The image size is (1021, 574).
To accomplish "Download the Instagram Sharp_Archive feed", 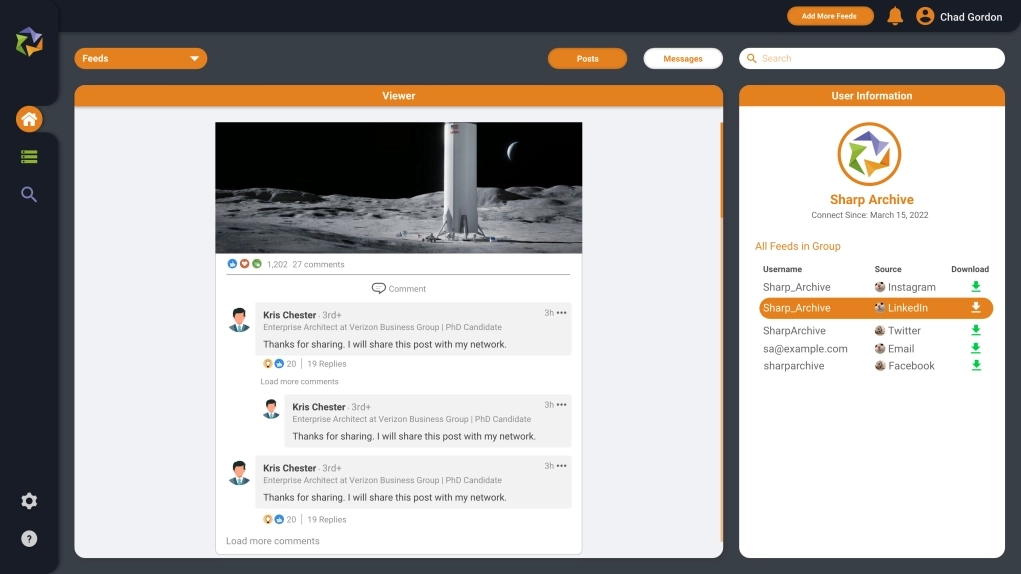I will (976, 287).
